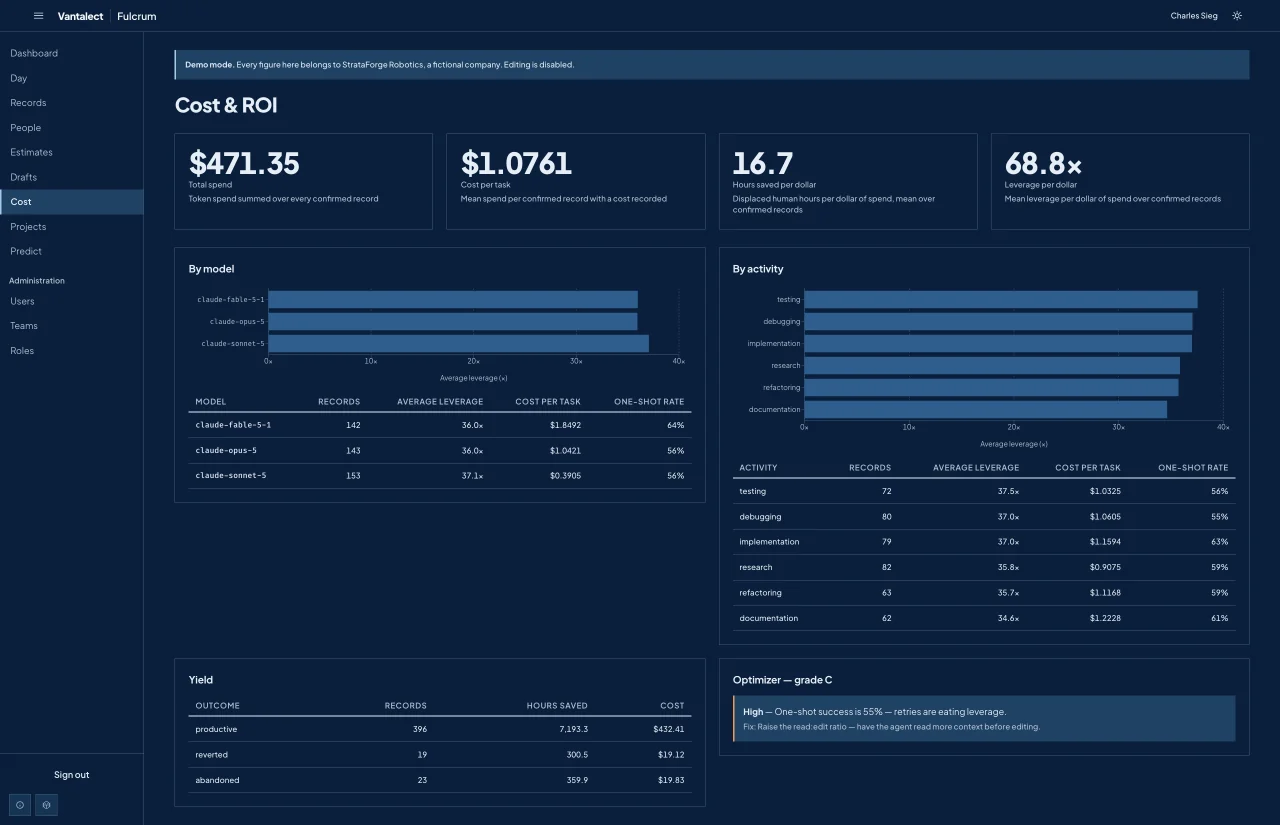Click the implementation row in activity table
The width and height of the screenshot is (1280, 825).
(984, 542)
